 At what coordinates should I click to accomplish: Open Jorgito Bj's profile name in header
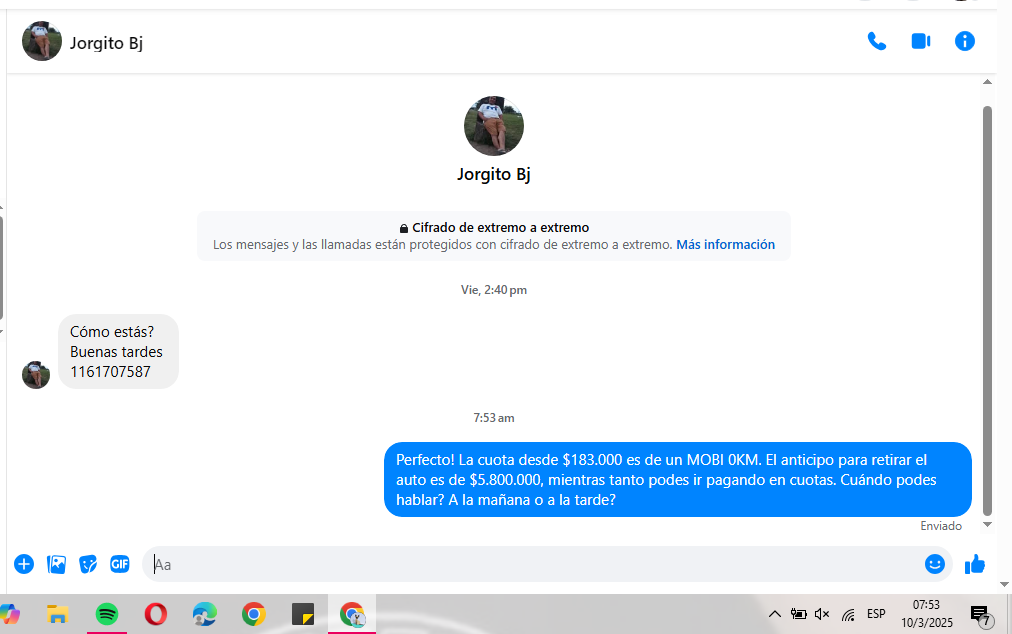(x=106, y=43)
